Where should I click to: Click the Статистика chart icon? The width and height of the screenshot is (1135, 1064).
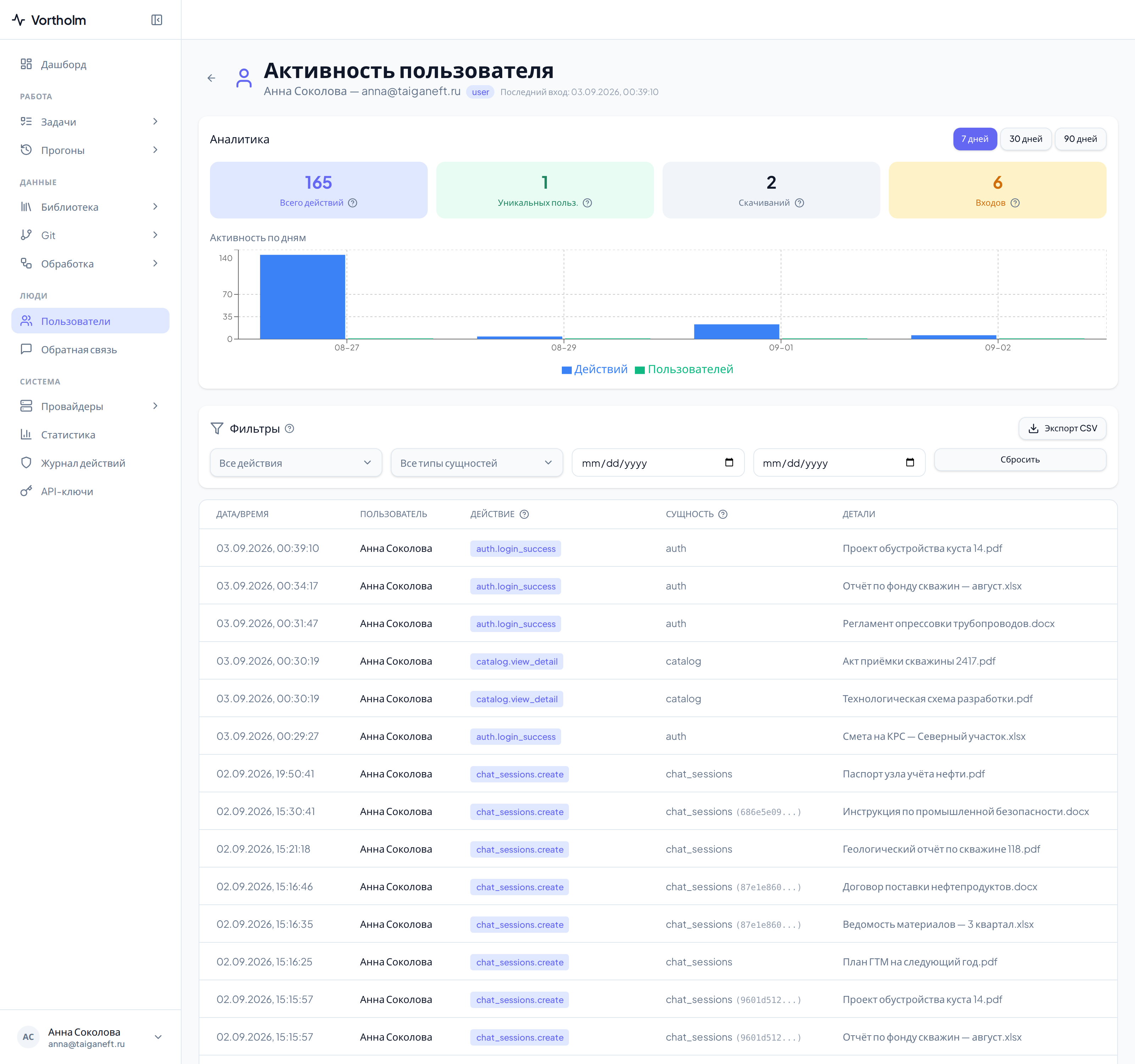(26, 434)
